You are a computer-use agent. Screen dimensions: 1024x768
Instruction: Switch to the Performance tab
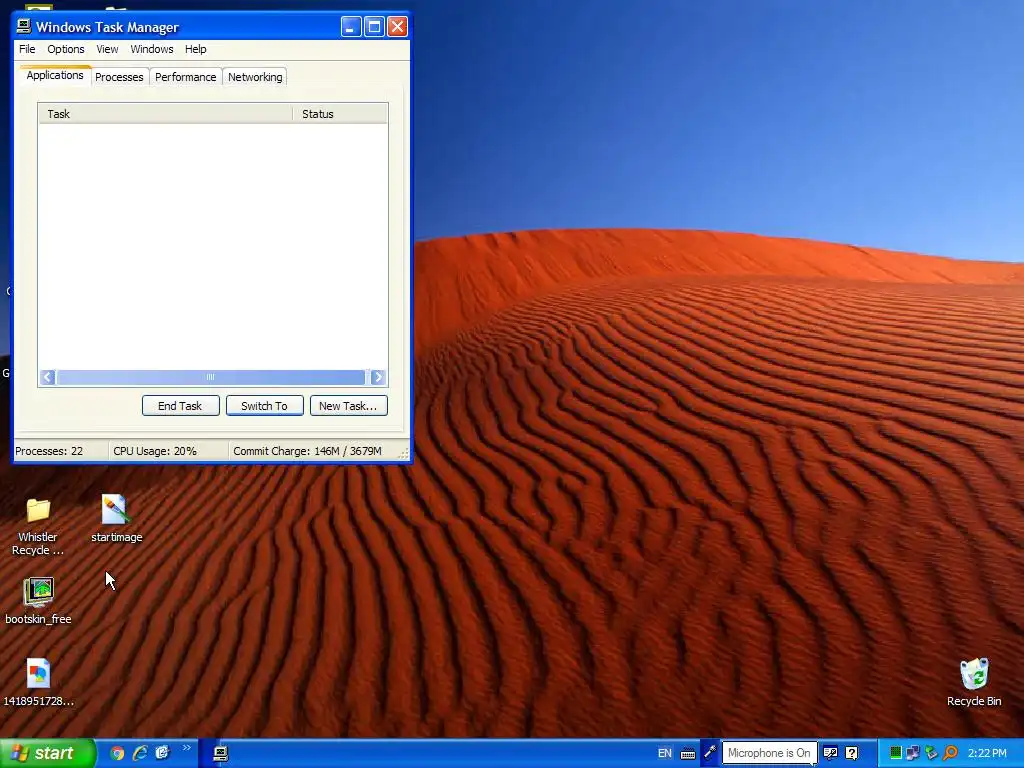pyautogui.click(x=185, y=77)
